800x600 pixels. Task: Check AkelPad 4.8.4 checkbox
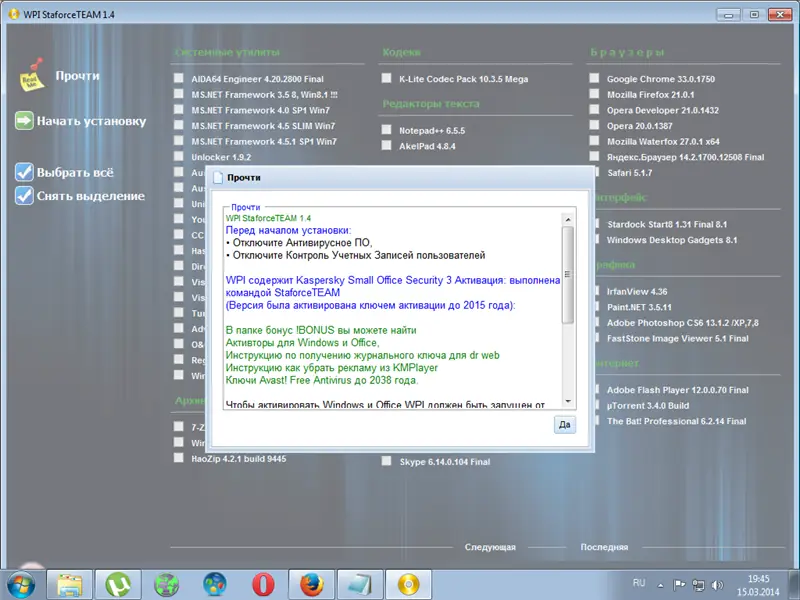[387, 145]
